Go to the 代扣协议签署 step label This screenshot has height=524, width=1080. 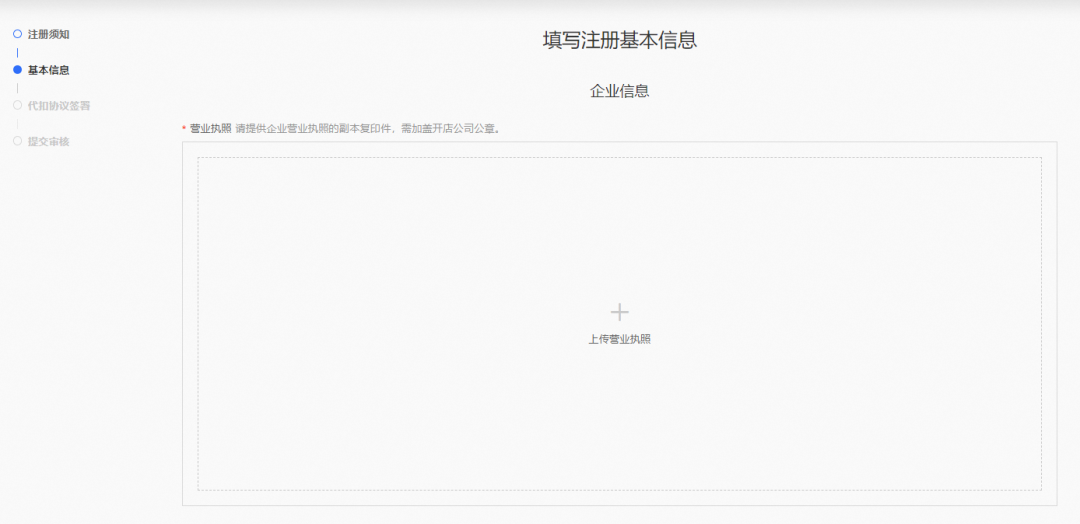(x=59, y=105)
